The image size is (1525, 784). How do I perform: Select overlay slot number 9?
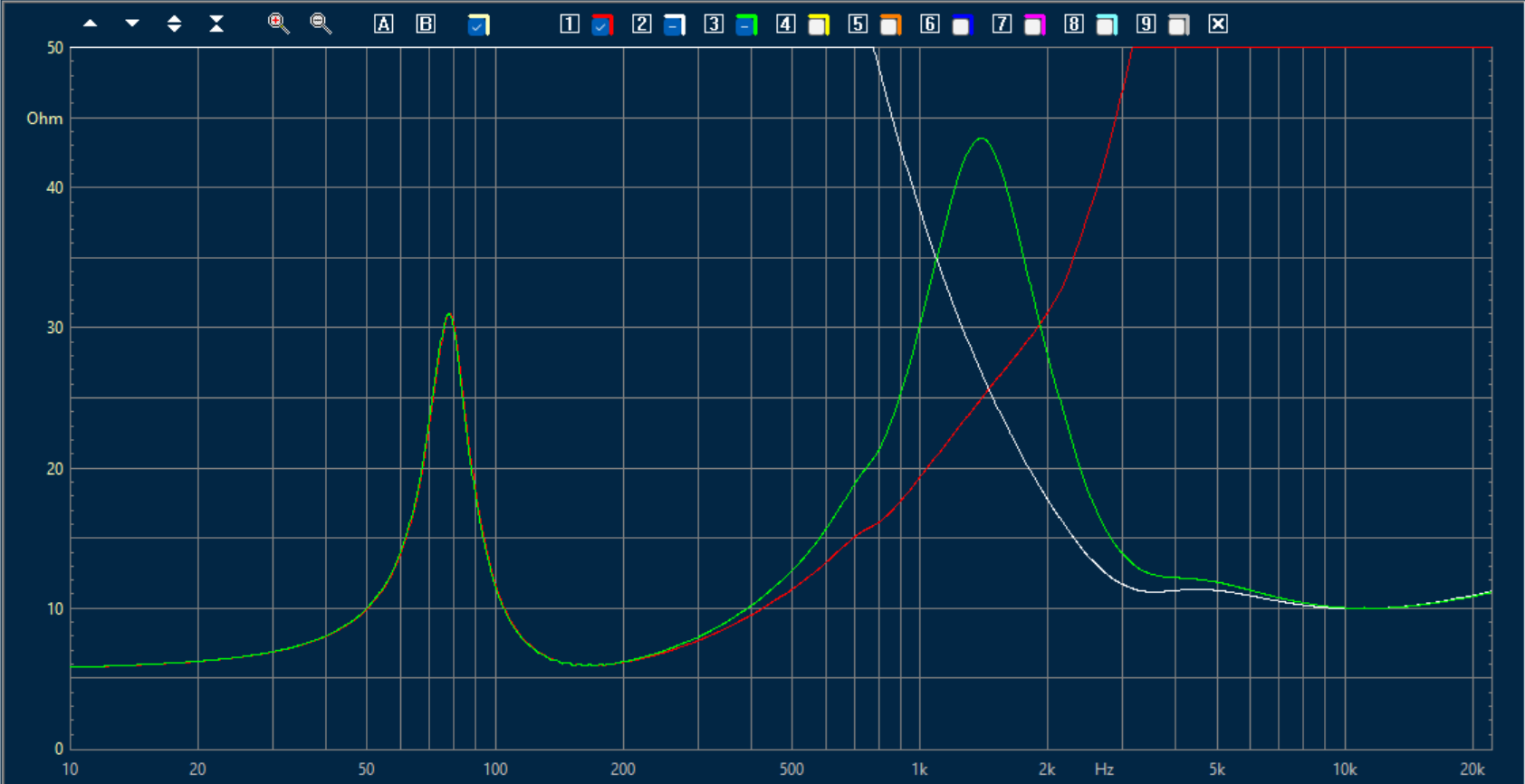[x=1146, y=24]
